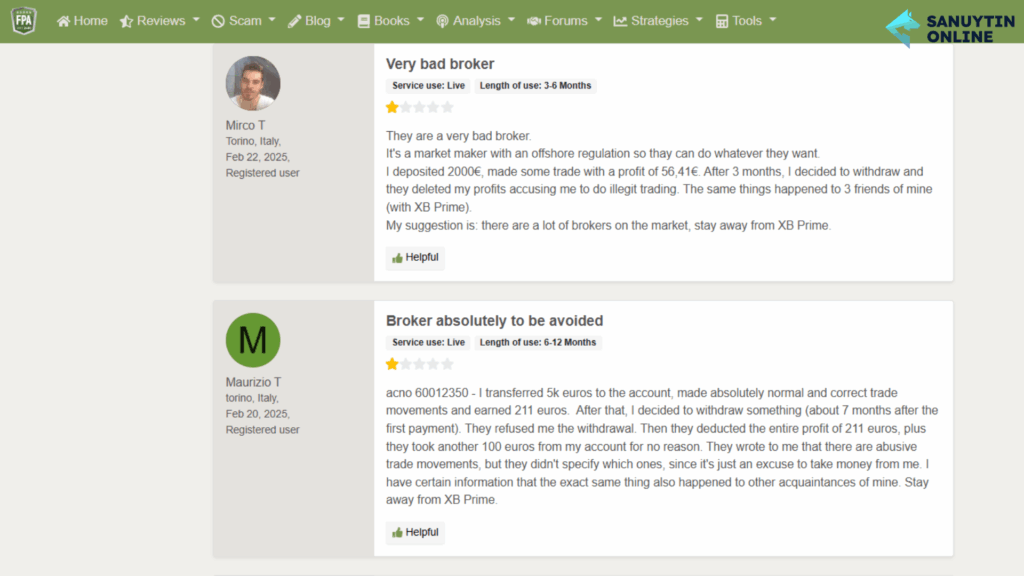
Task: Click the Blog pencil icon
Action: 295,22
